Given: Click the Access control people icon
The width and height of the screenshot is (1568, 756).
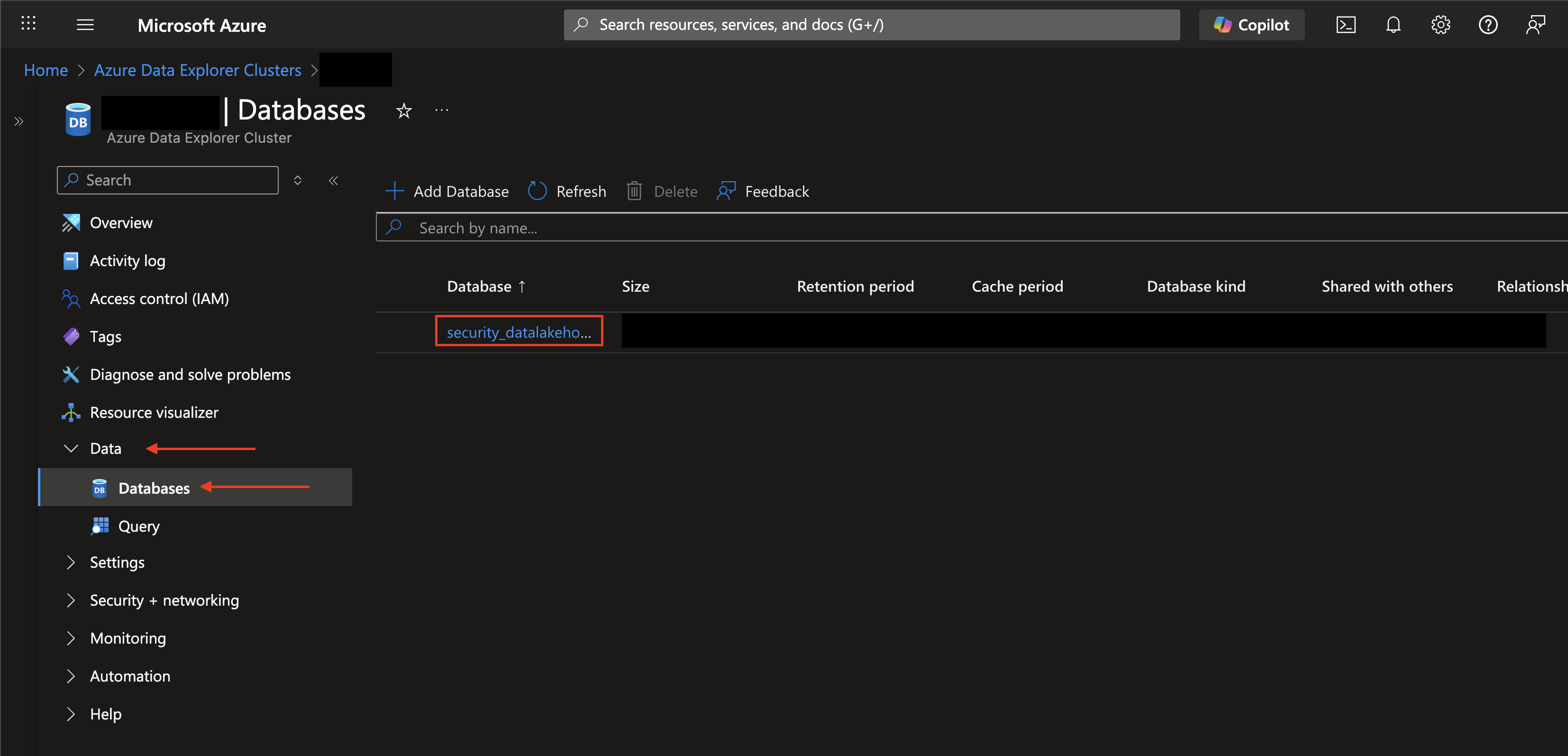Looking at the screenshot, I should click(x=71, y=298).
